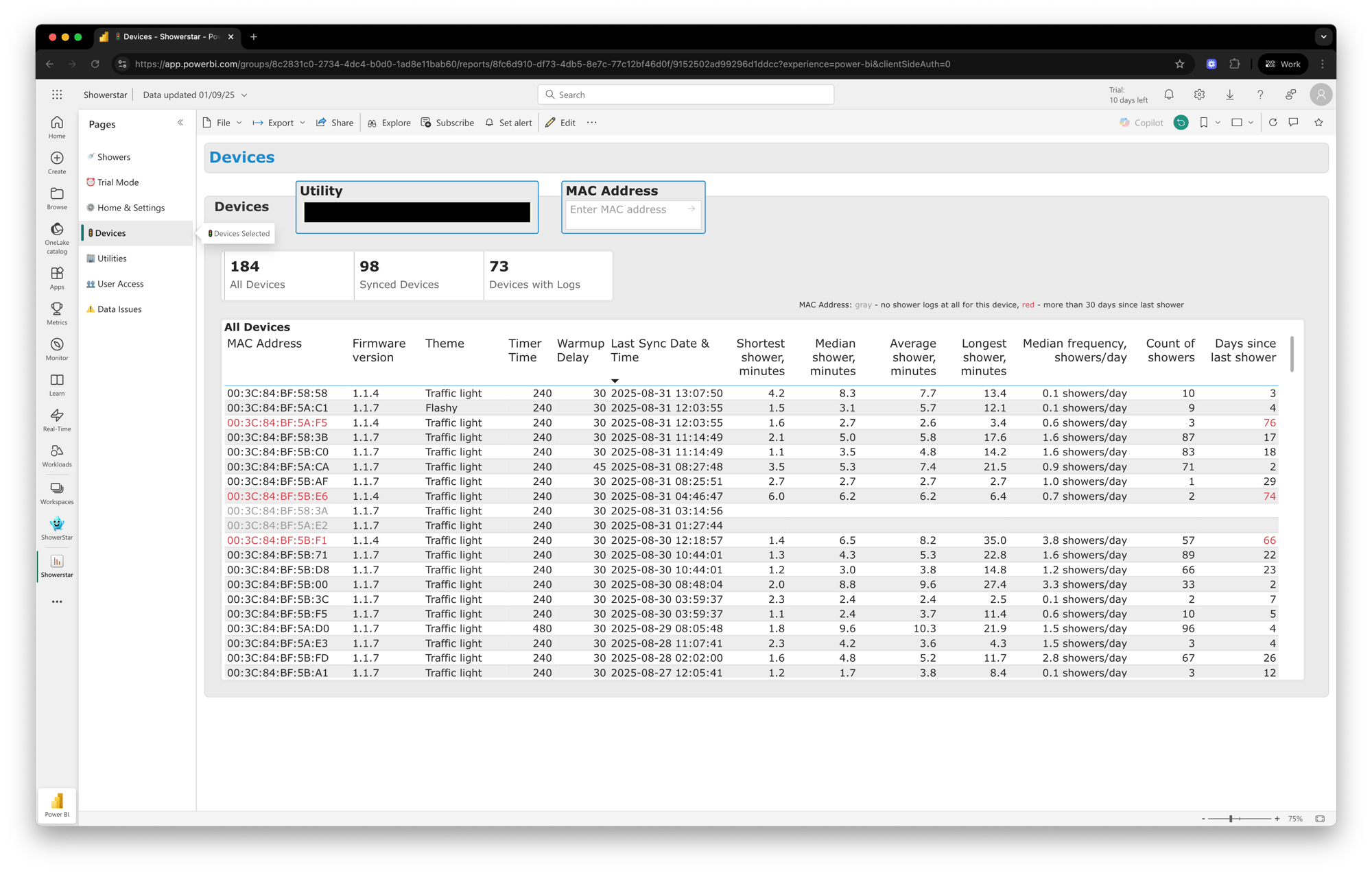Open Real-Time lightning icon
1372x873 pixels.
(57, 420)
